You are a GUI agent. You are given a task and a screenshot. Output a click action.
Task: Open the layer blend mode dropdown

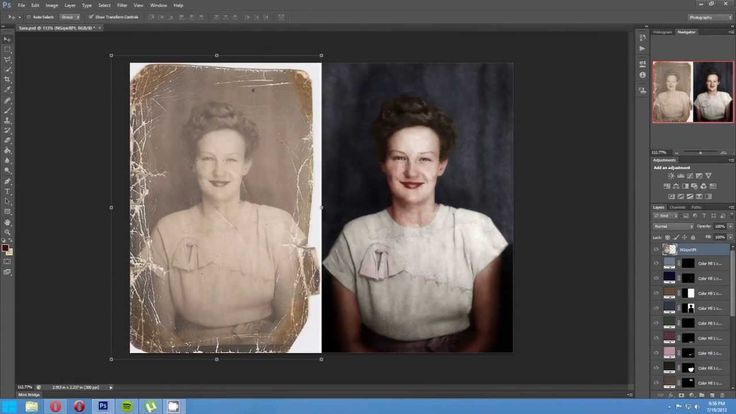673,226
